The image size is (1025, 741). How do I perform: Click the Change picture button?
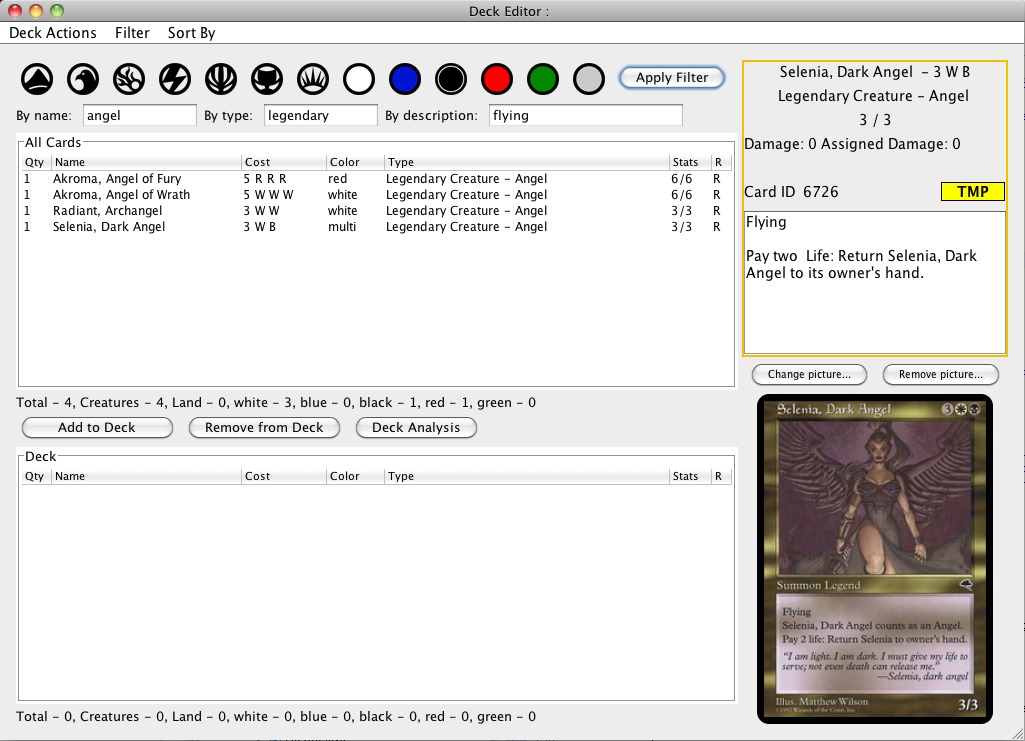pyautogui.click(x=809, y=374)
